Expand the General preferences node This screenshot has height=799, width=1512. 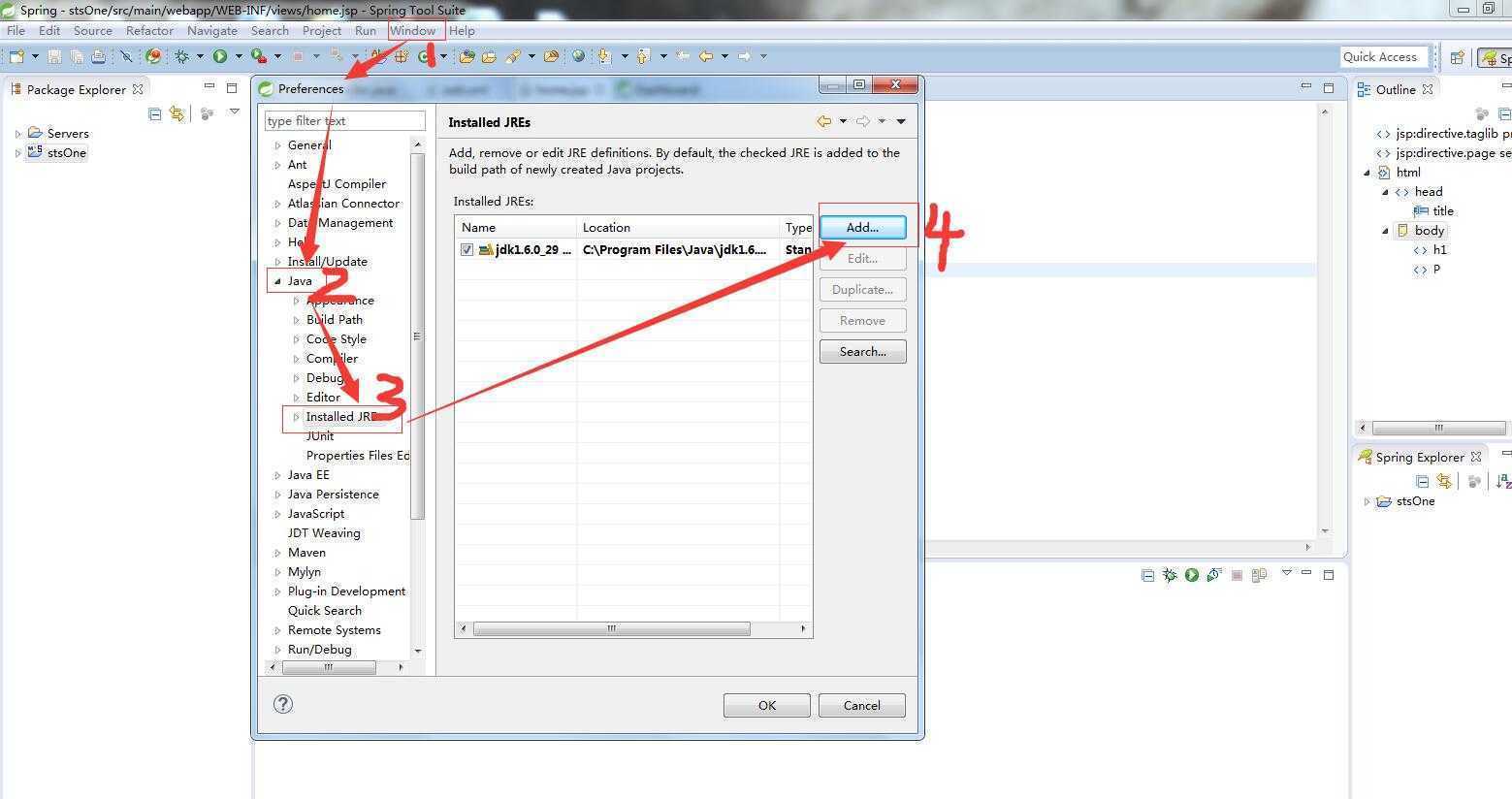point(277,145)
